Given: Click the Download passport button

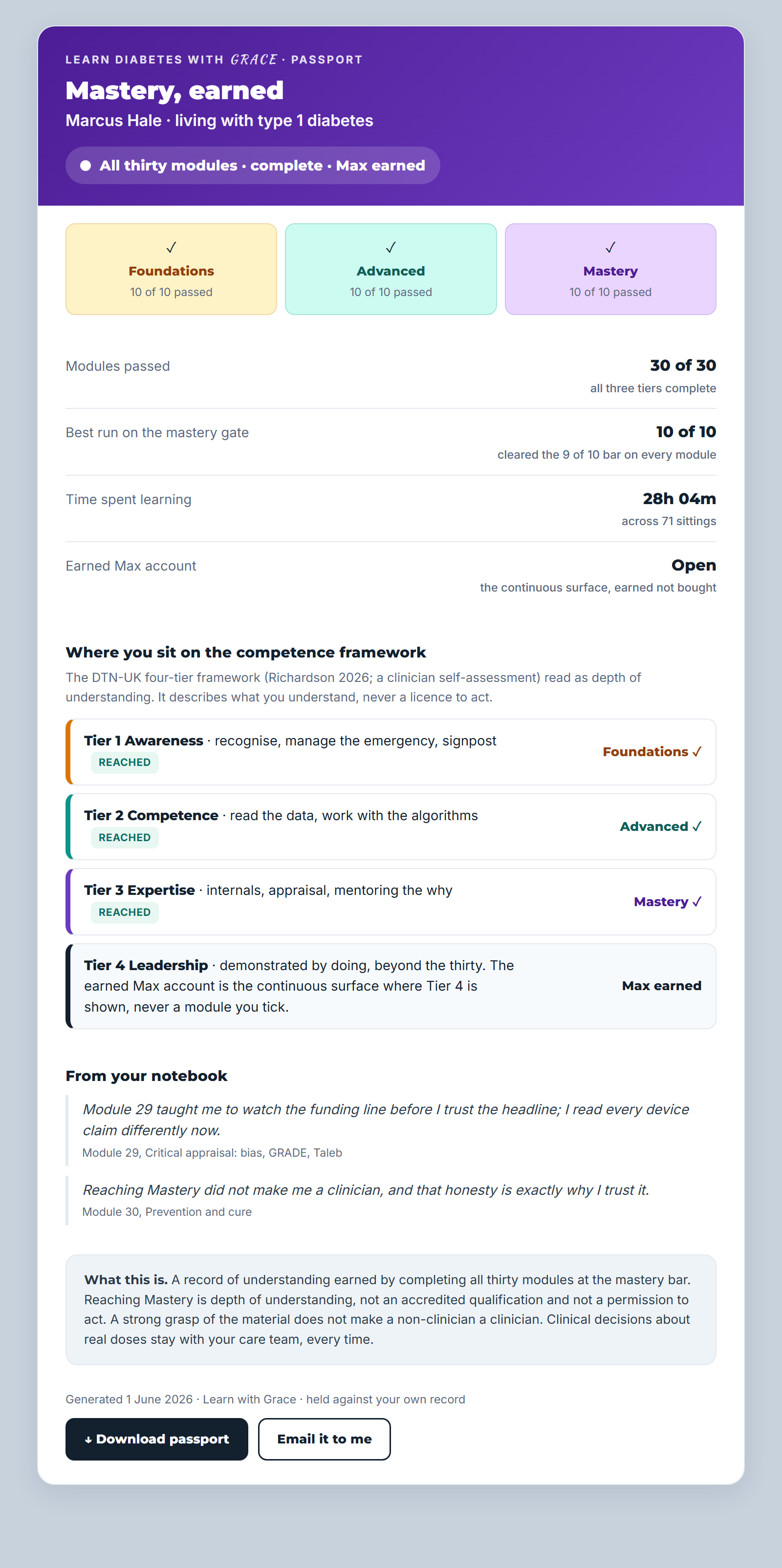Looking at the screenshot, I should point(156,1439).
